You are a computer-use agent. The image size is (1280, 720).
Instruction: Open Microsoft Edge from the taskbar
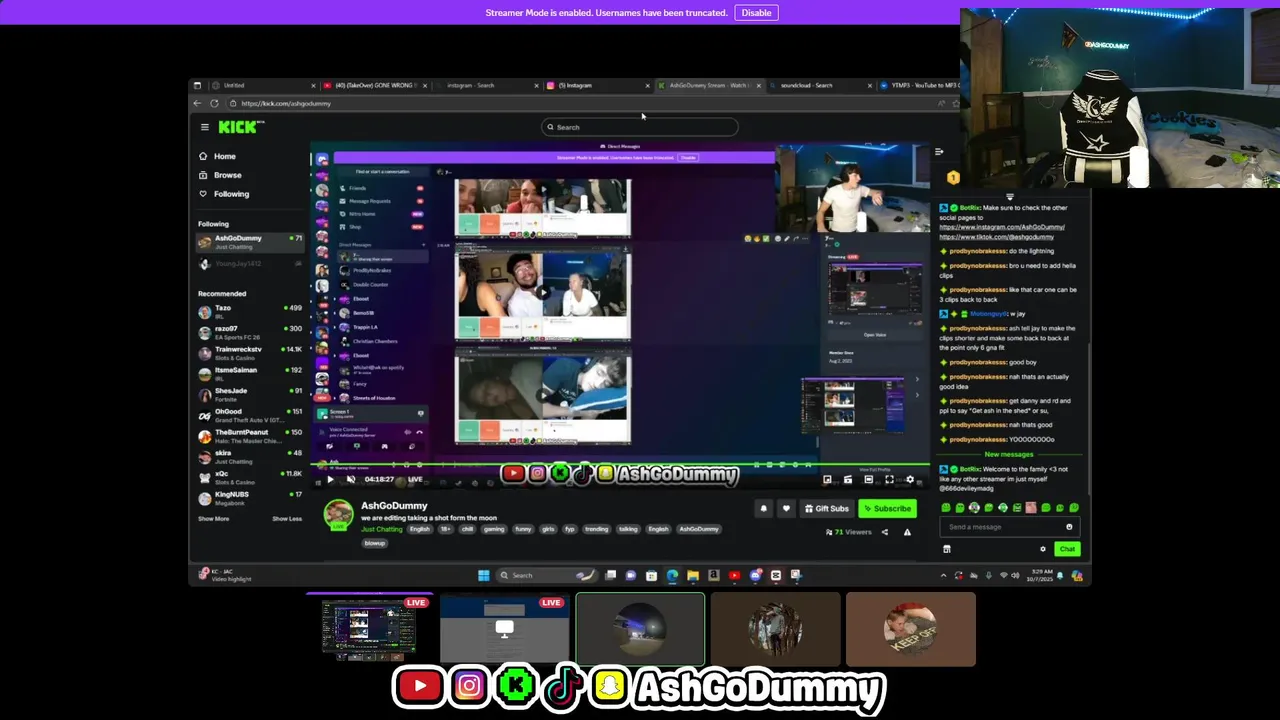point(672,575)
